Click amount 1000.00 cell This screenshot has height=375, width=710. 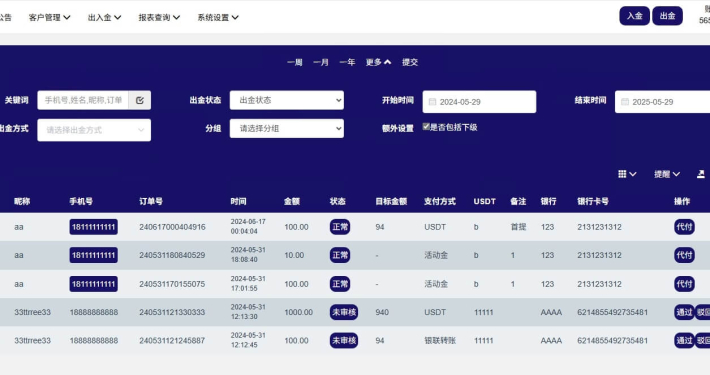[298, 312]
